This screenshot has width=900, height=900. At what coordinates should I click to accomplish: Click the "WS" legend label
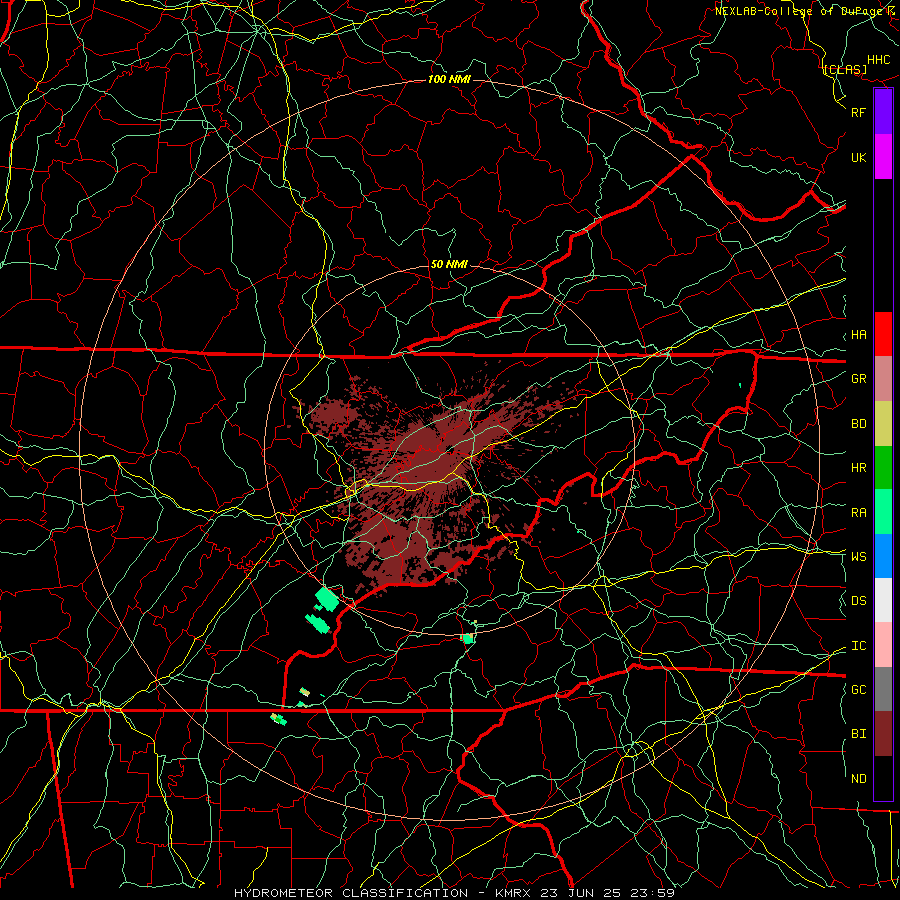[858, 557]
